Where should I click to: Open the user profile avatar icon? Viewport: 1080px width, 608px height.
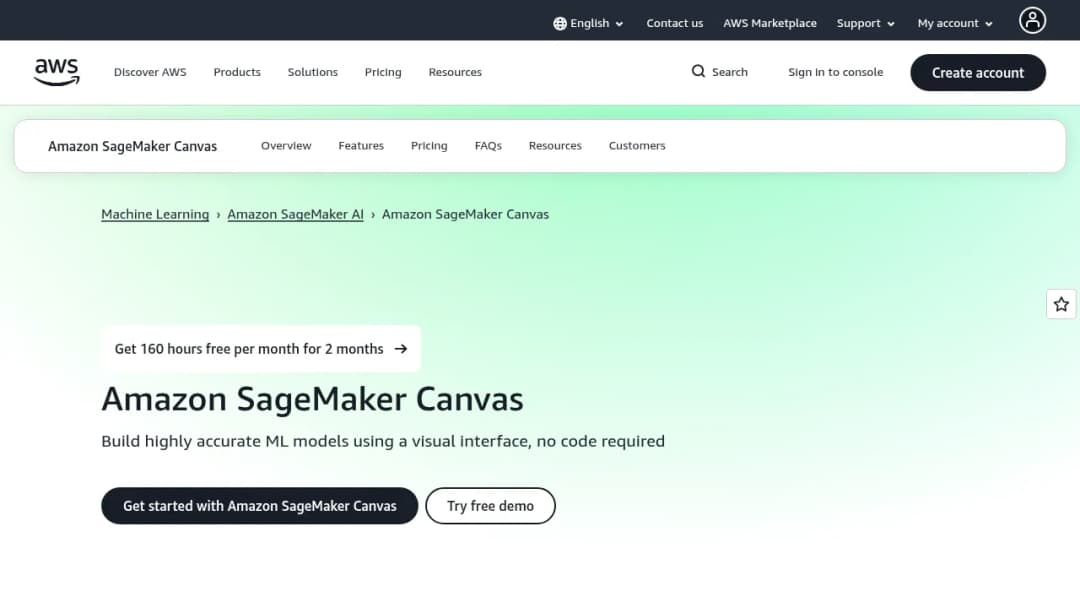pyautogui.click(x=1032, y=20)
